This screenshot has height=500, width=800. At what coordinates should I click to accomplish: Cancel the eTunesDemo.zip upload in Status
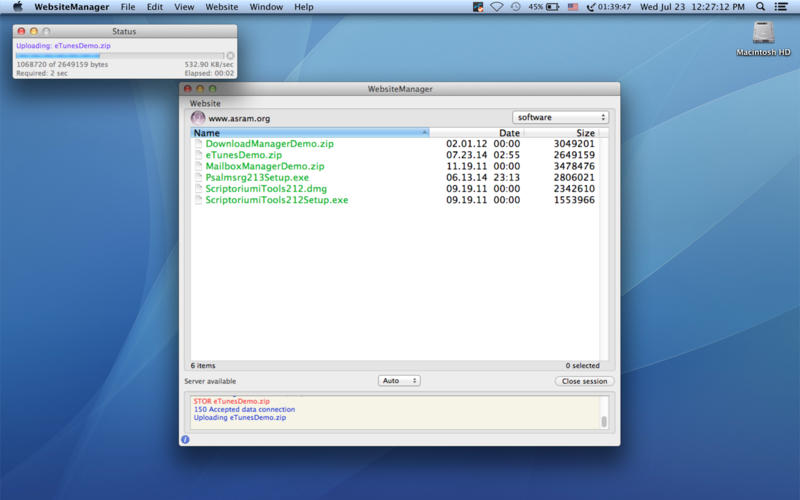click(x=230, y=56)
